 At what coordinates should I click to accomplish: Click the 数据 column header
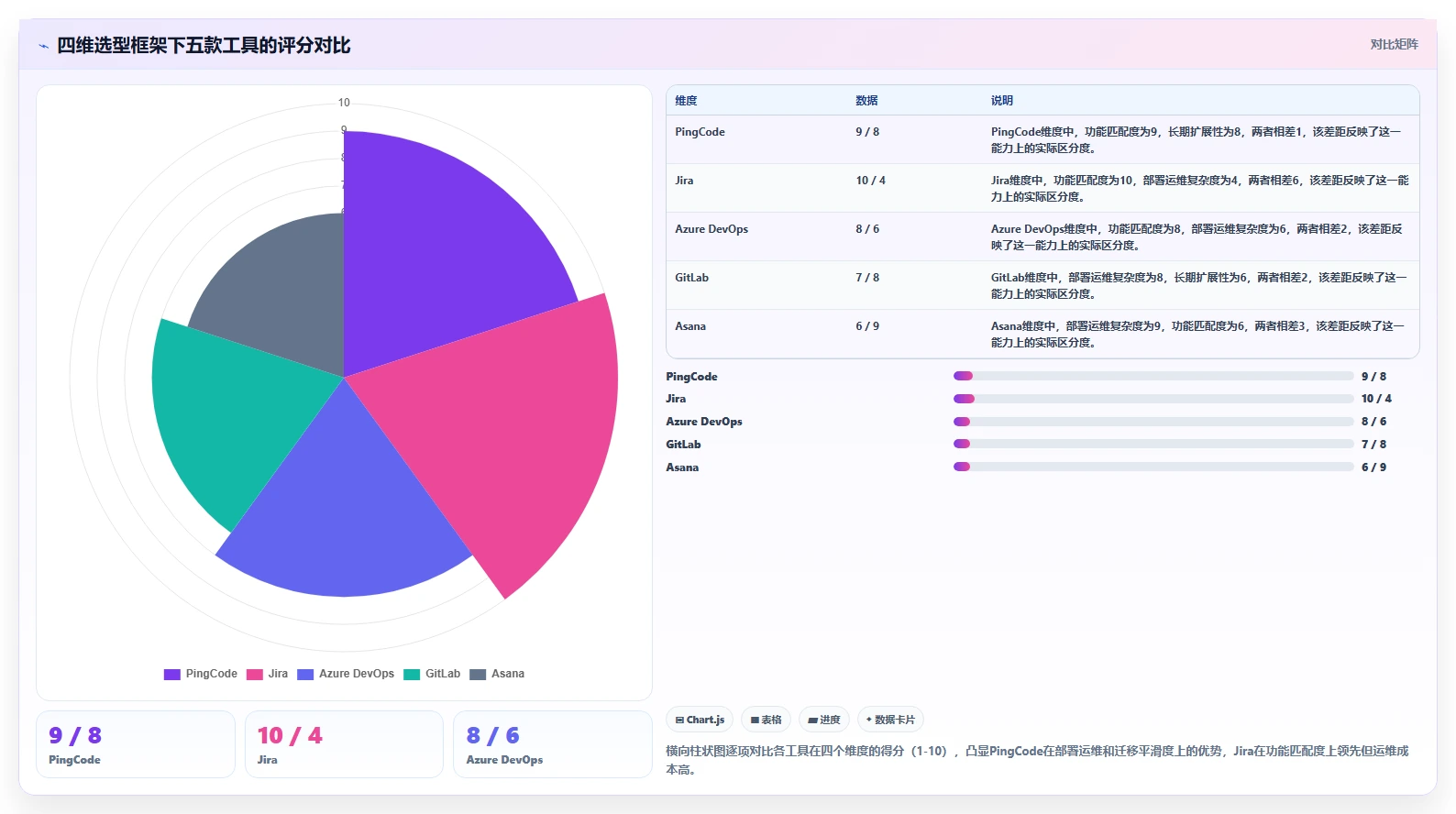866,101
